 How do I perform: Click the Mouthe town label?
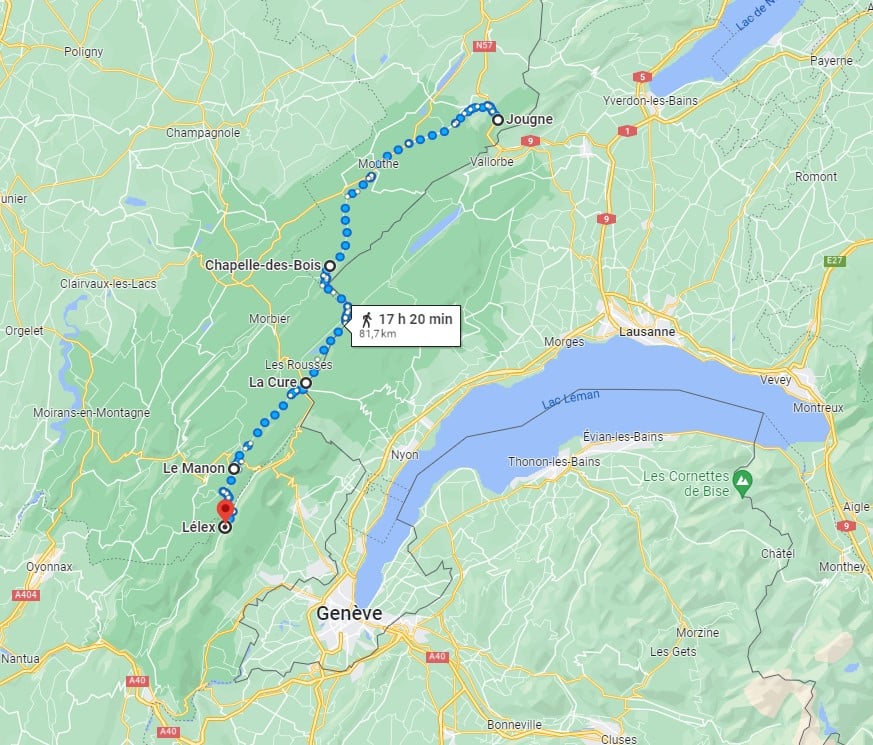click(378, 163)
